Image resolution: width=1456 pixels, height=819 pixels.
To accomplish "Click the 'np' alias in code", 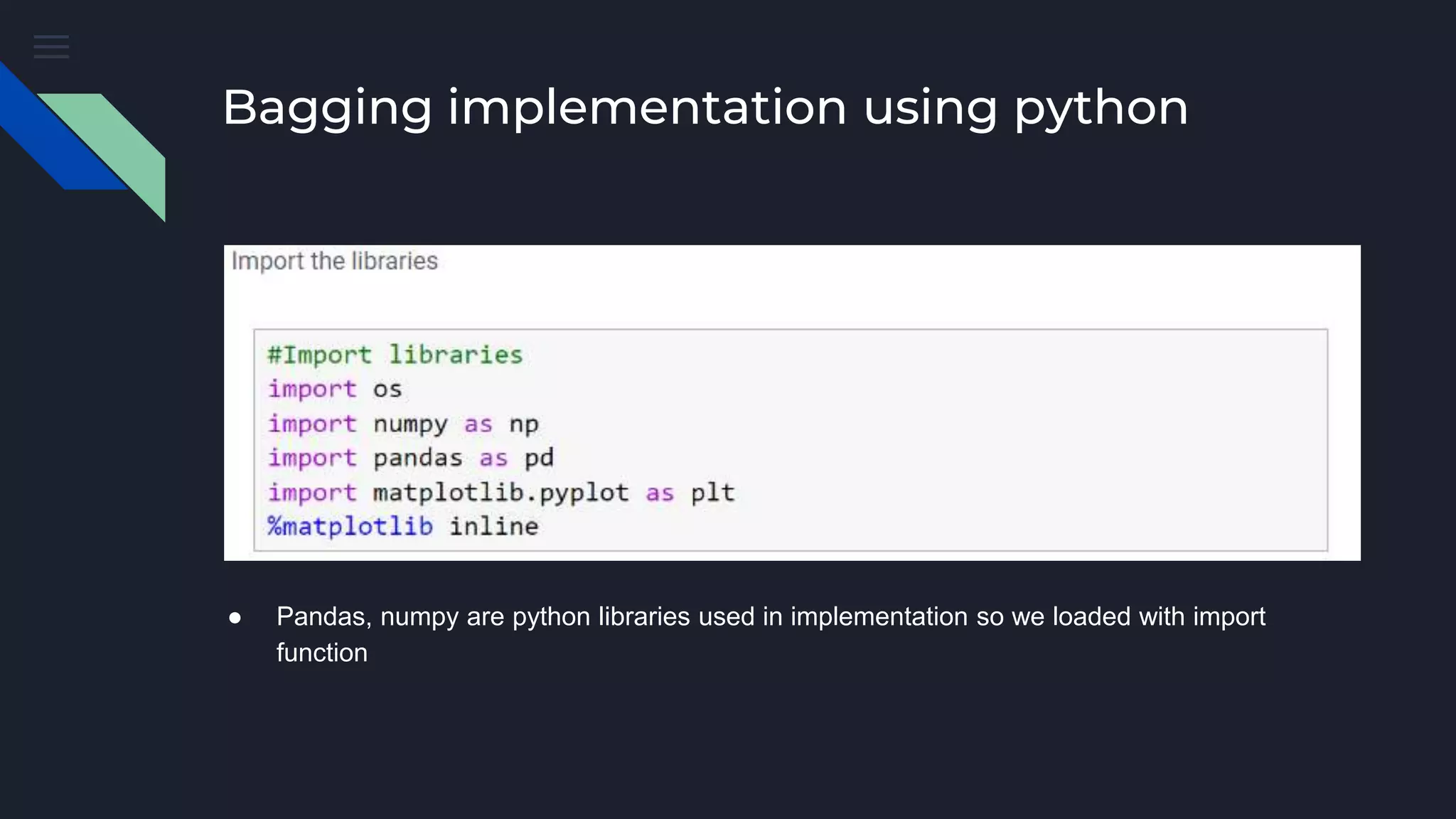I will pos(524,424).
